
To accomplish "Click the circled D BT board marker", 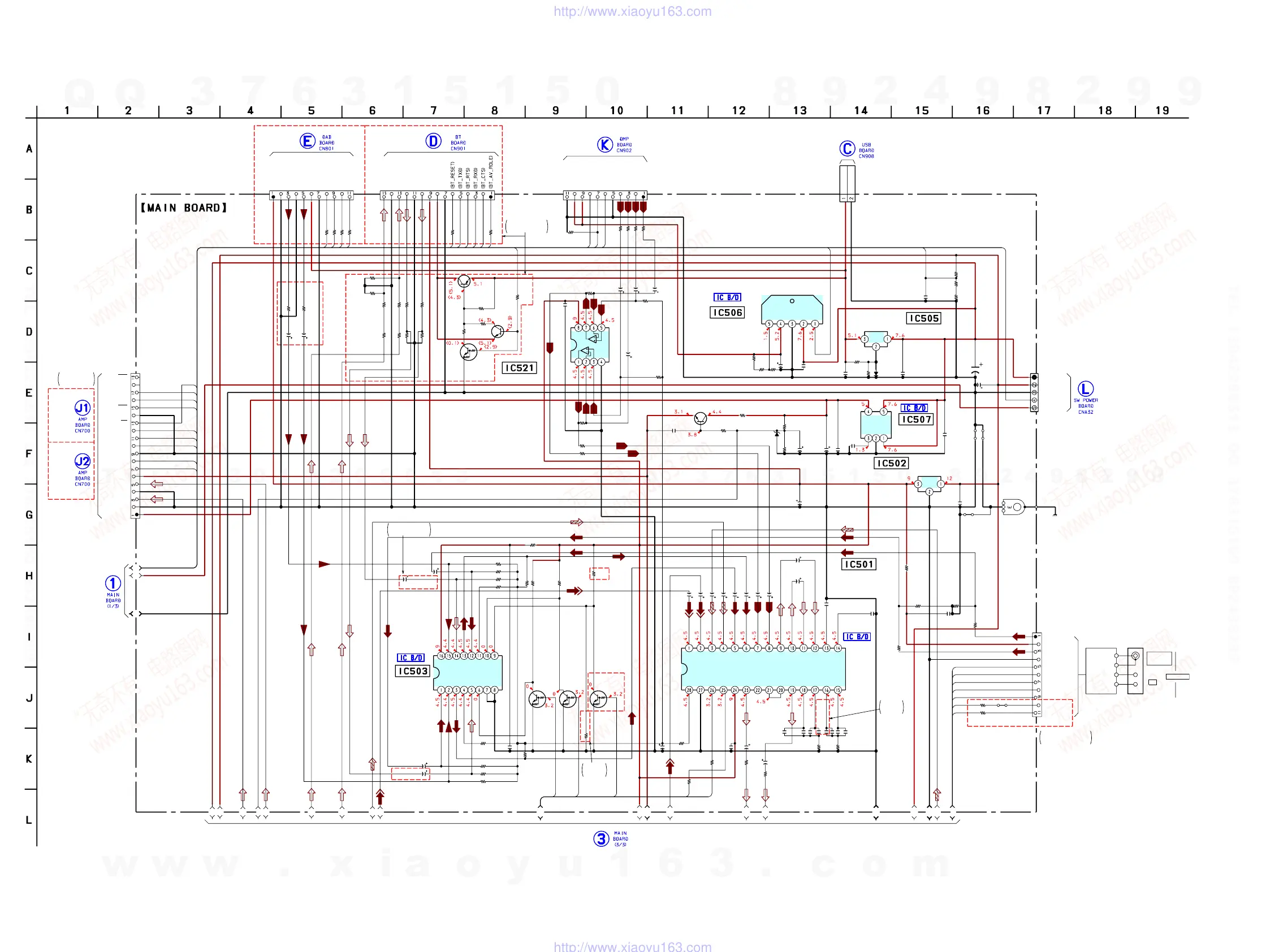I will click(433, 141).
